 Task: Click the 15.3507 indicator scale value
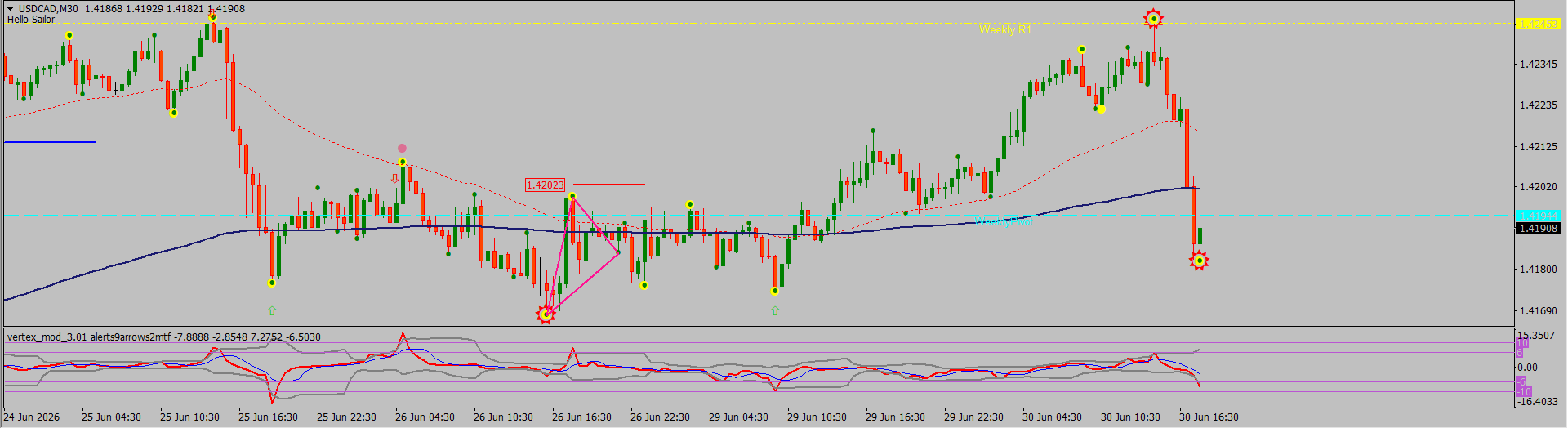(x=1535, y=336)
